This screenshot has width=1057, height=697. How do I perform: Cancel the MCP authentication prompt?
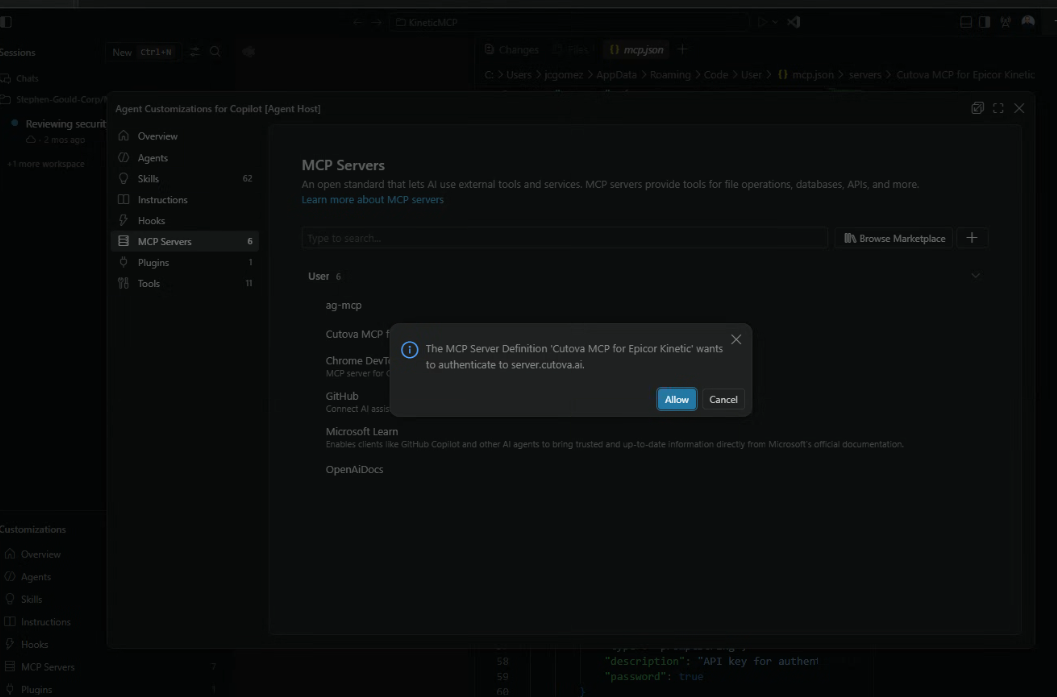[x=723, y=399]
